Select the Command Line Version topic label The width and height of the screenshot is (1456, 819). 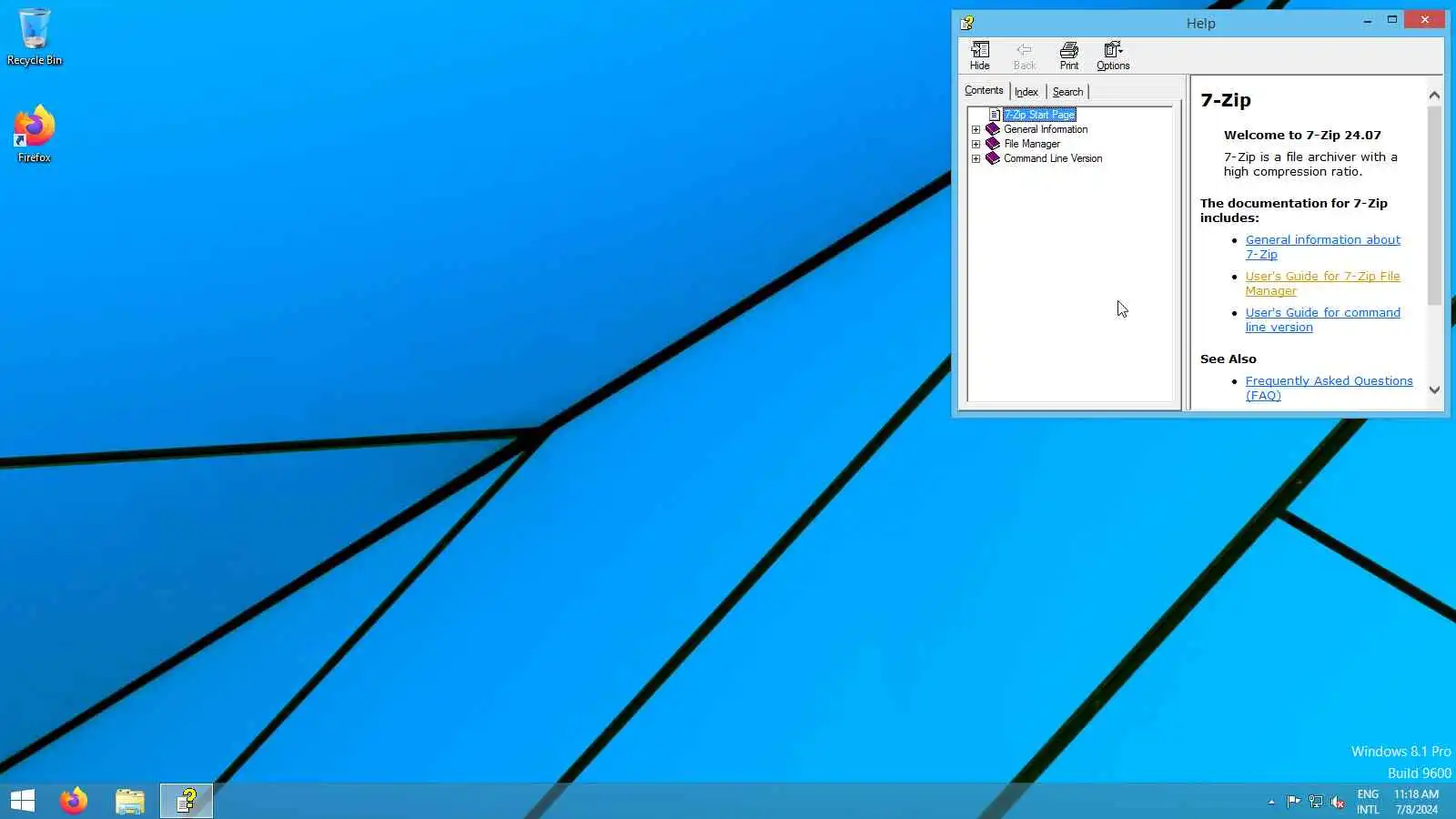(x=1053, y=158)
